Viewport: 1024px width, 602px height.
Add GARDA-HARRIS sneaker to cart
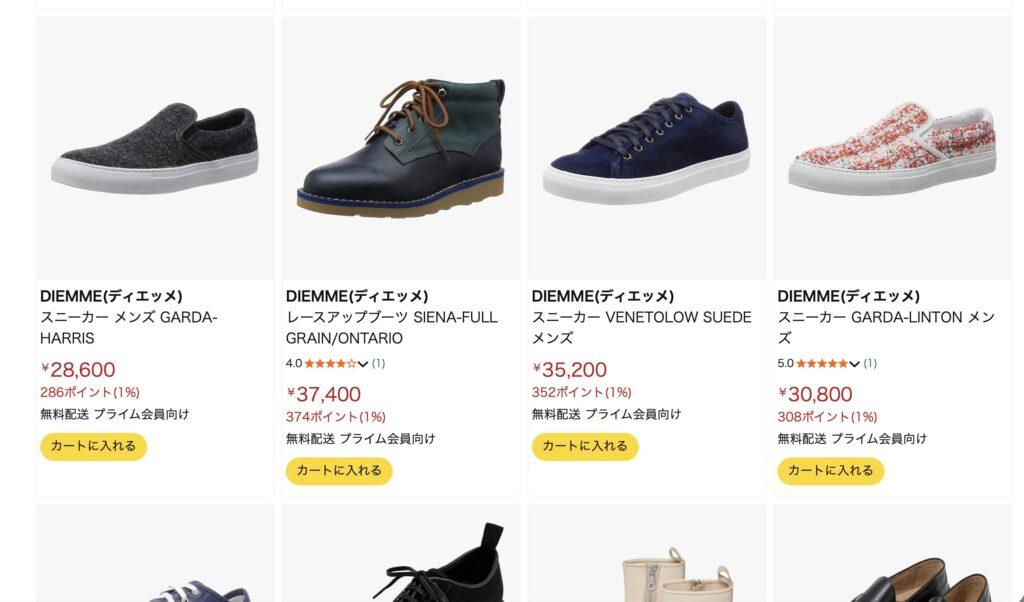pos(93,446)
